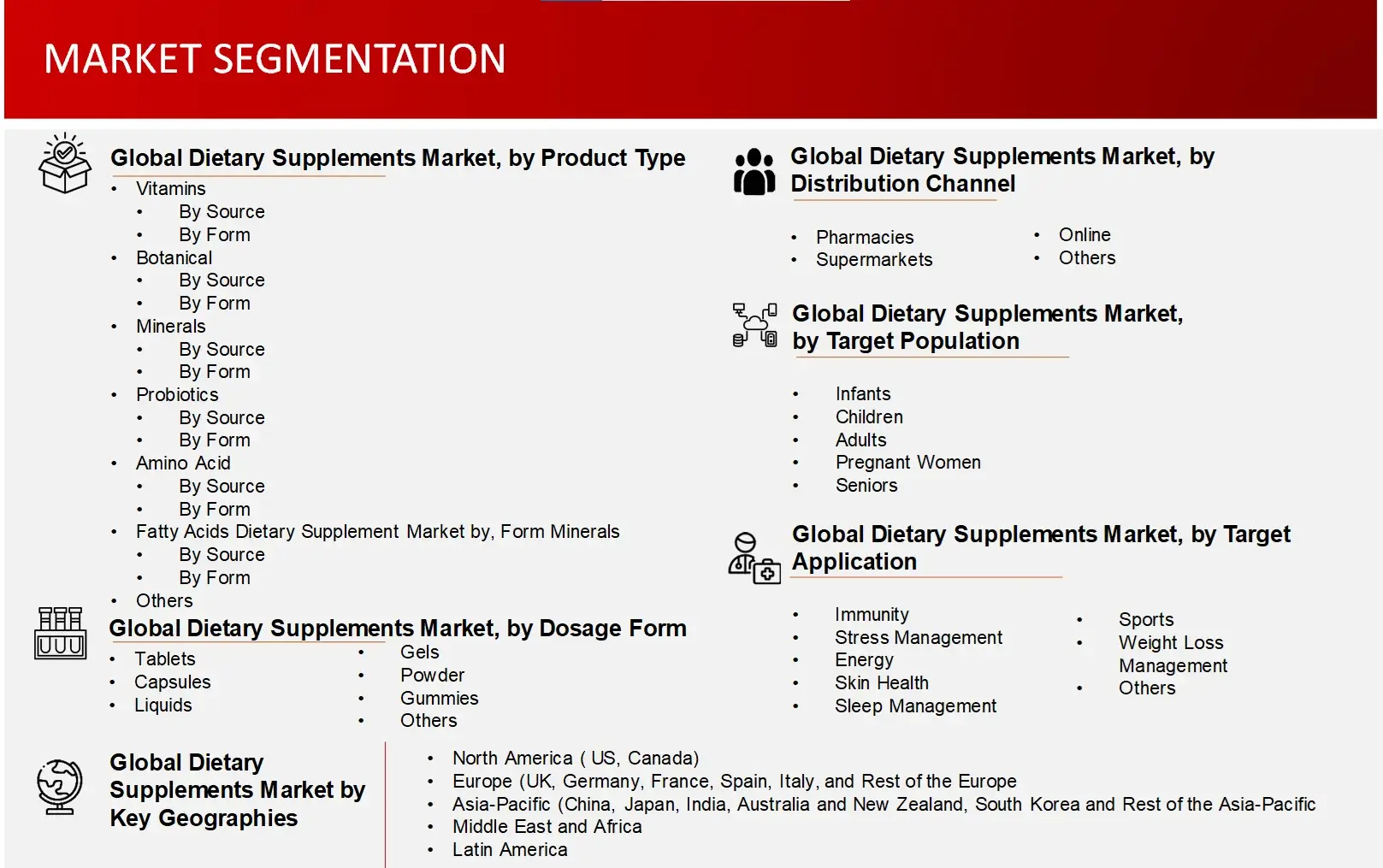
Task: Select the Energy item
Action: pyautogui.click(x=865, y=660)
